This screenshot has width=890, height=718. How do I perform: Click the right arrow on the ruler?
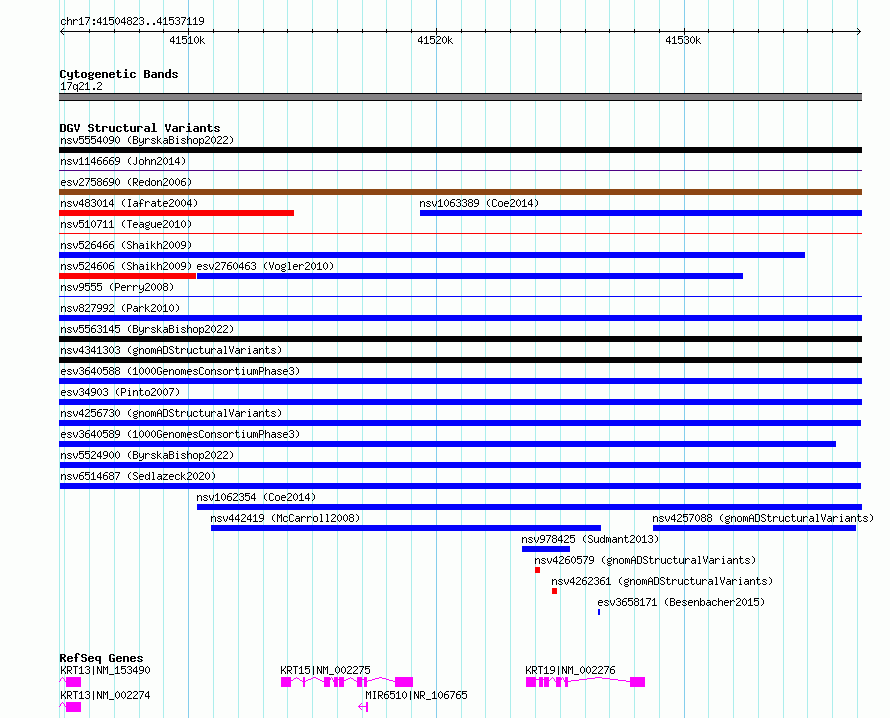[x=859, y=32]
